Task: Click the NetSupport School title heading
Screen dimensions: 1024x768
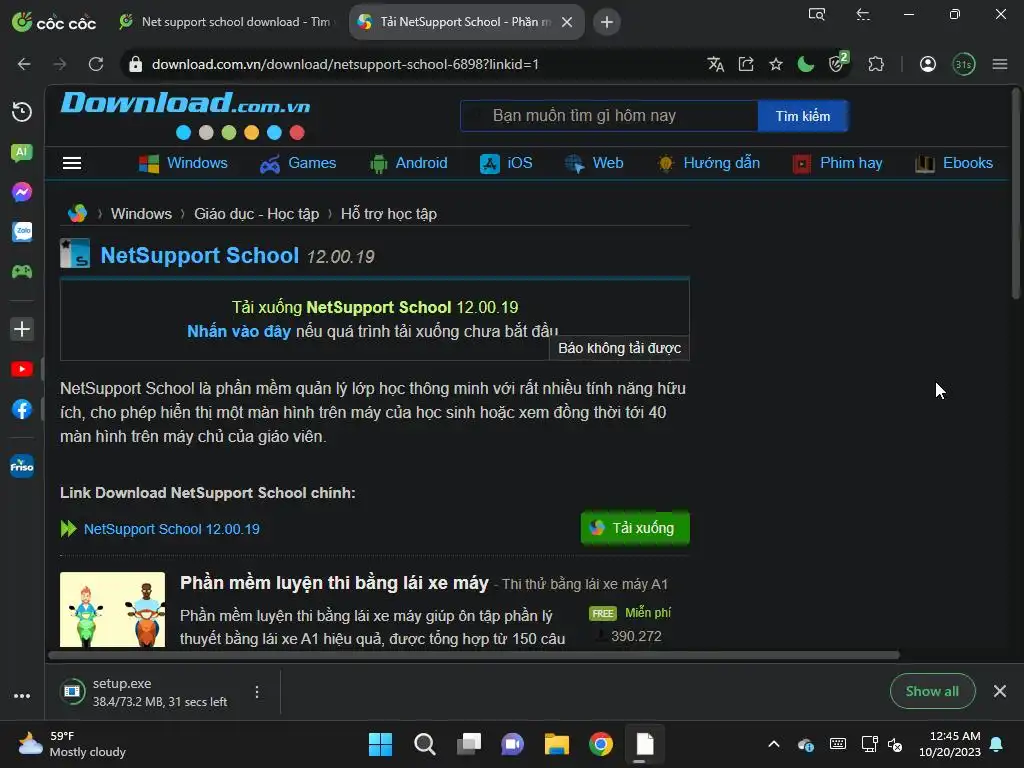Action: 200,255
